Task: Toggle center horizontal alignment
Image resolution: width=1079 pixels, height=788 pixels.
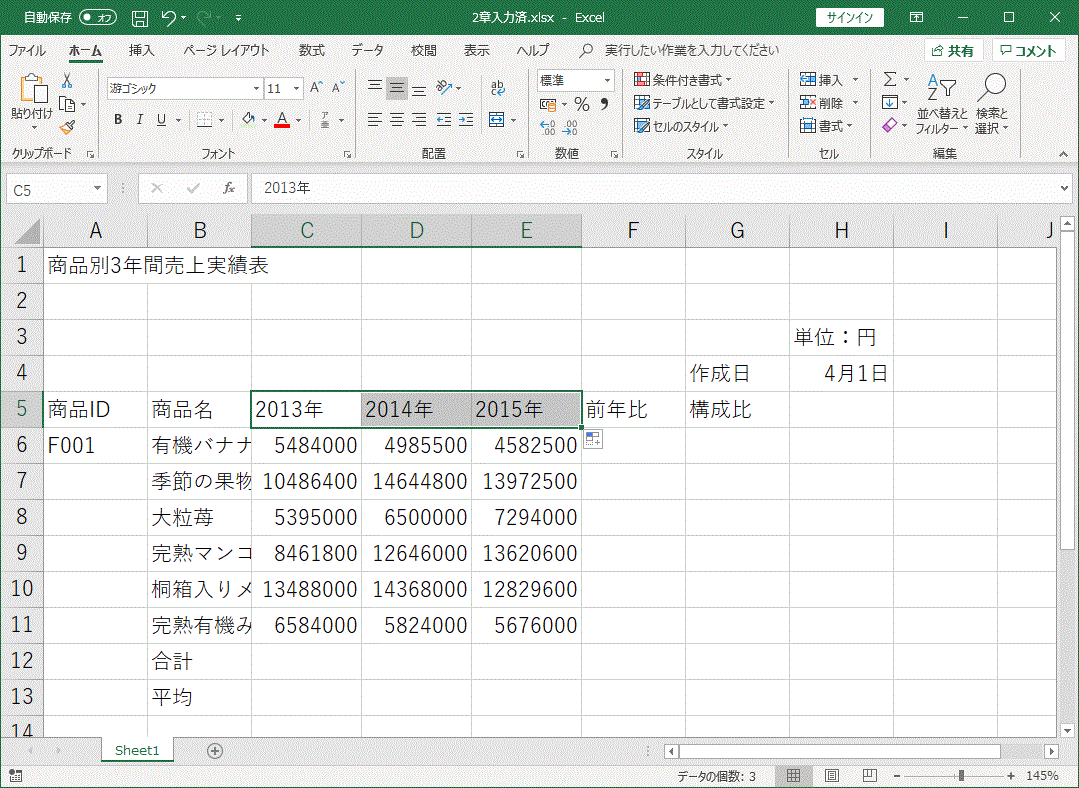Action: [x=397, y=120]
